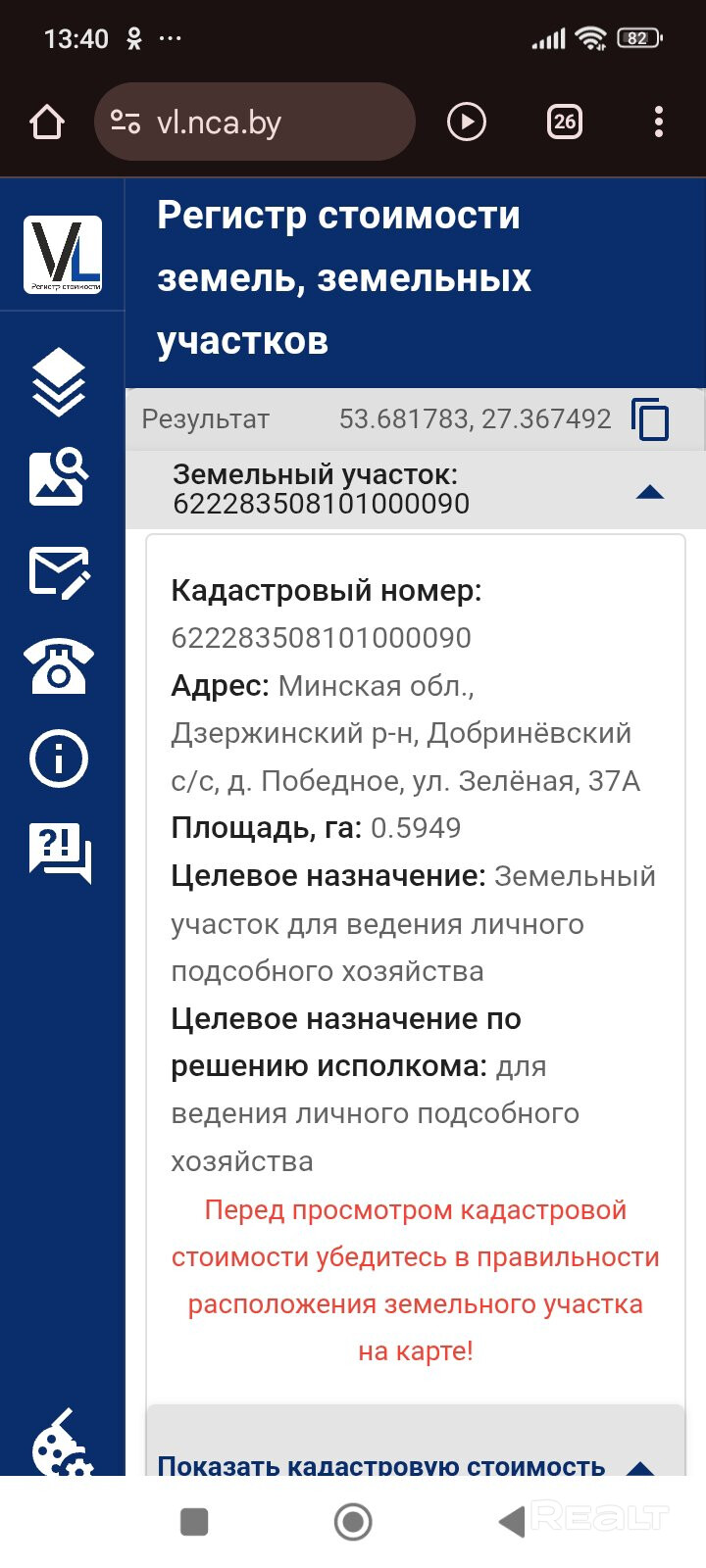Open browser home page button
This screenshot has width=706, height=1568.
pos(47,122)
